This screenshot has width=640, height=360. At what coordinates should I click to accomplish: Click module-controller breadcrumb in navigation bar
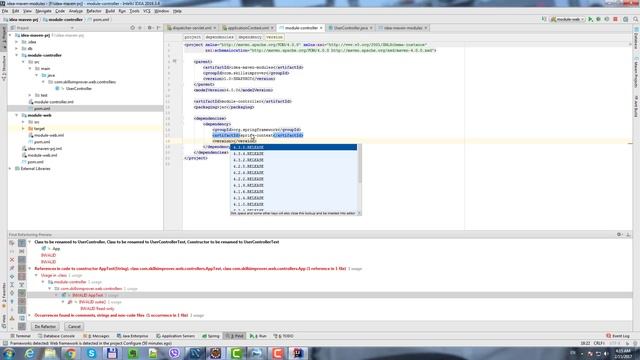pyautogui.click(x=63, y=20)
